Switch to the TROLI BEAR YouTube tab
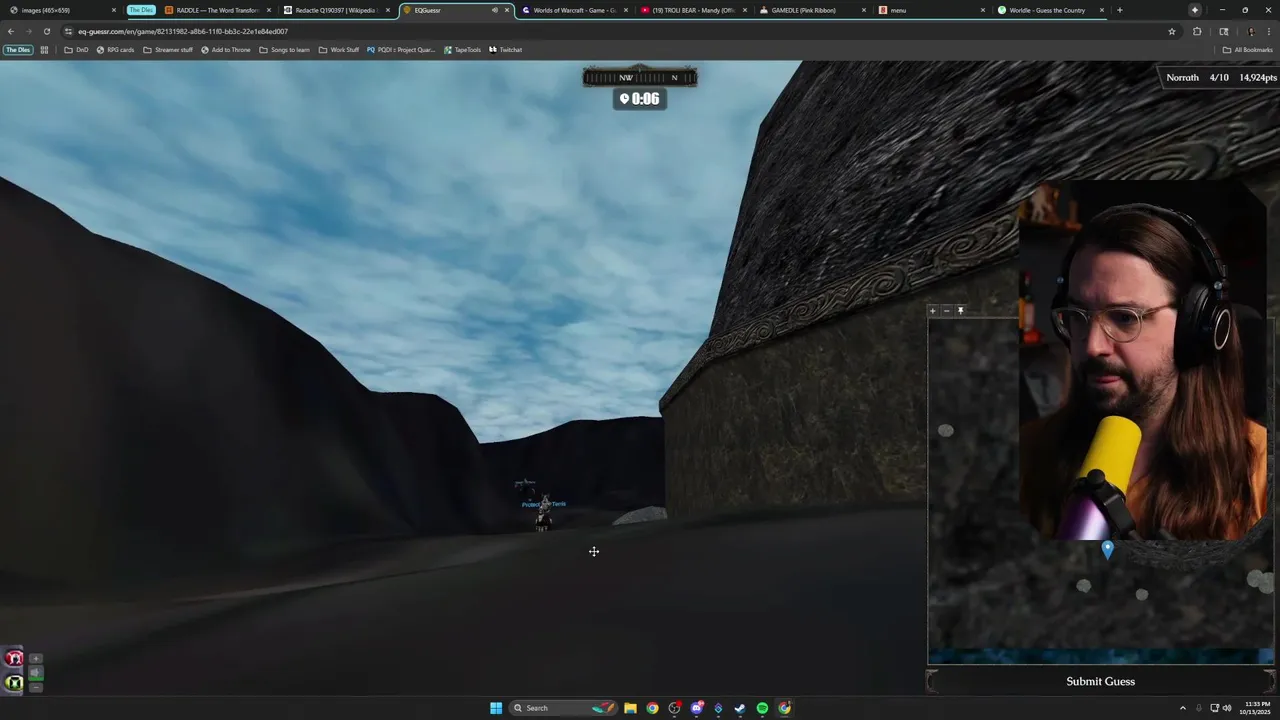Image resolution: width=1280 pixels, height=720 pixels. [693, 10]
